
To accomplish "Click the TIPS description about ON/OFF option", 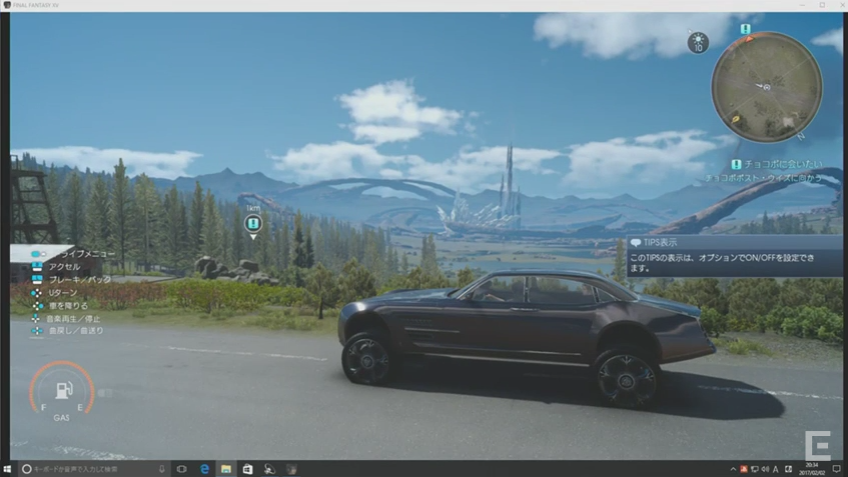I will (722, 263).
